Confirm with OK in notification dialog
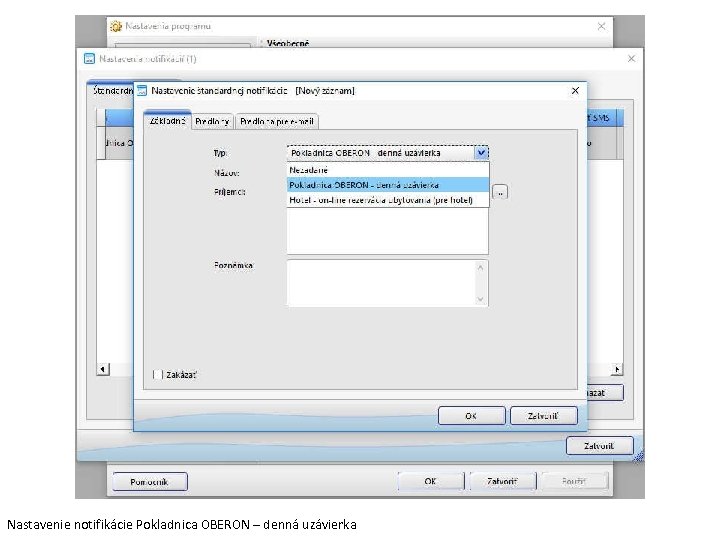Viewport: 720px width, 540px height. click(x=471, y=416)
